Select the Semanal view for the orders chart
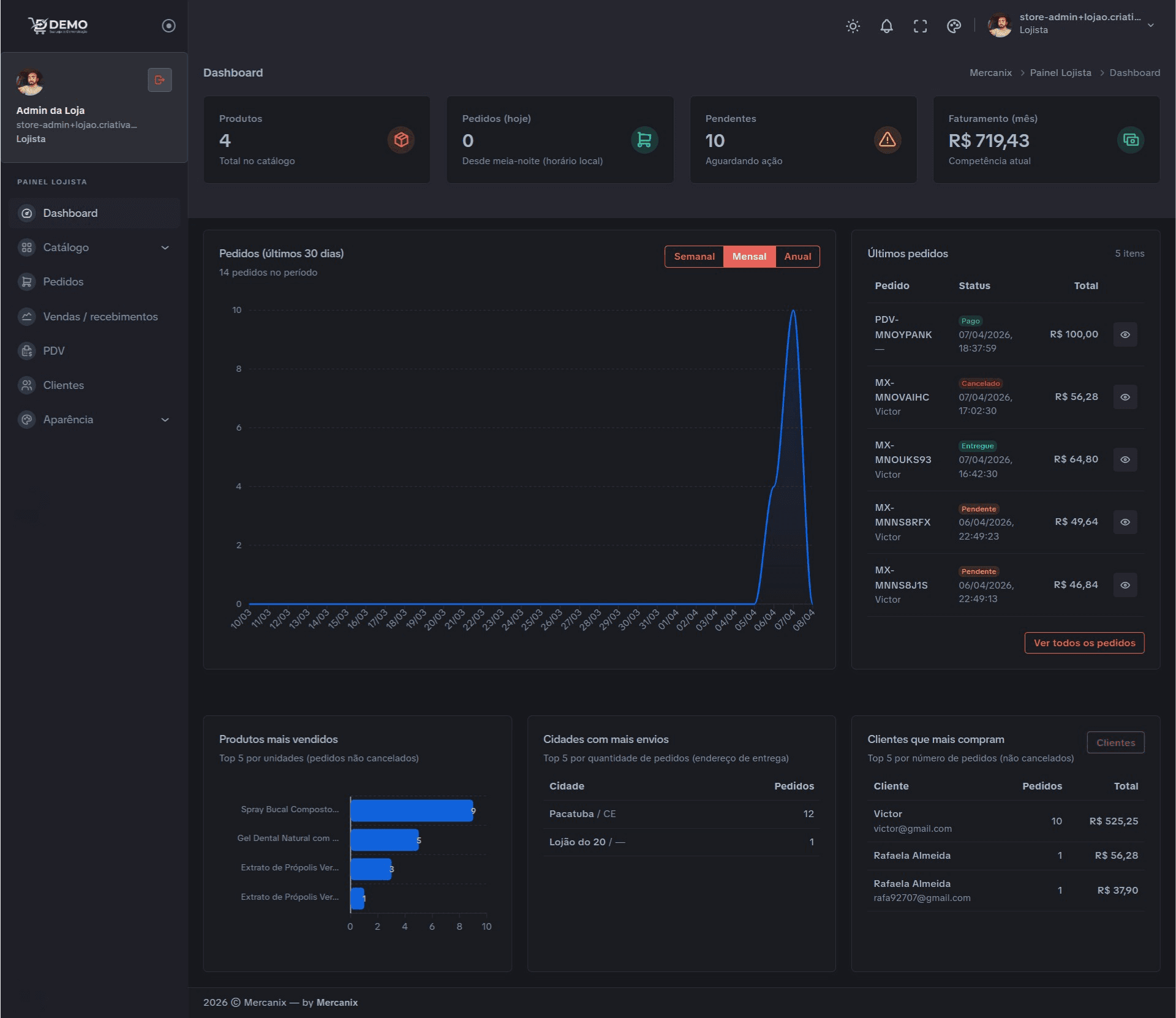This screenshot has width=1176, height=1018. [x=694, y=256]
